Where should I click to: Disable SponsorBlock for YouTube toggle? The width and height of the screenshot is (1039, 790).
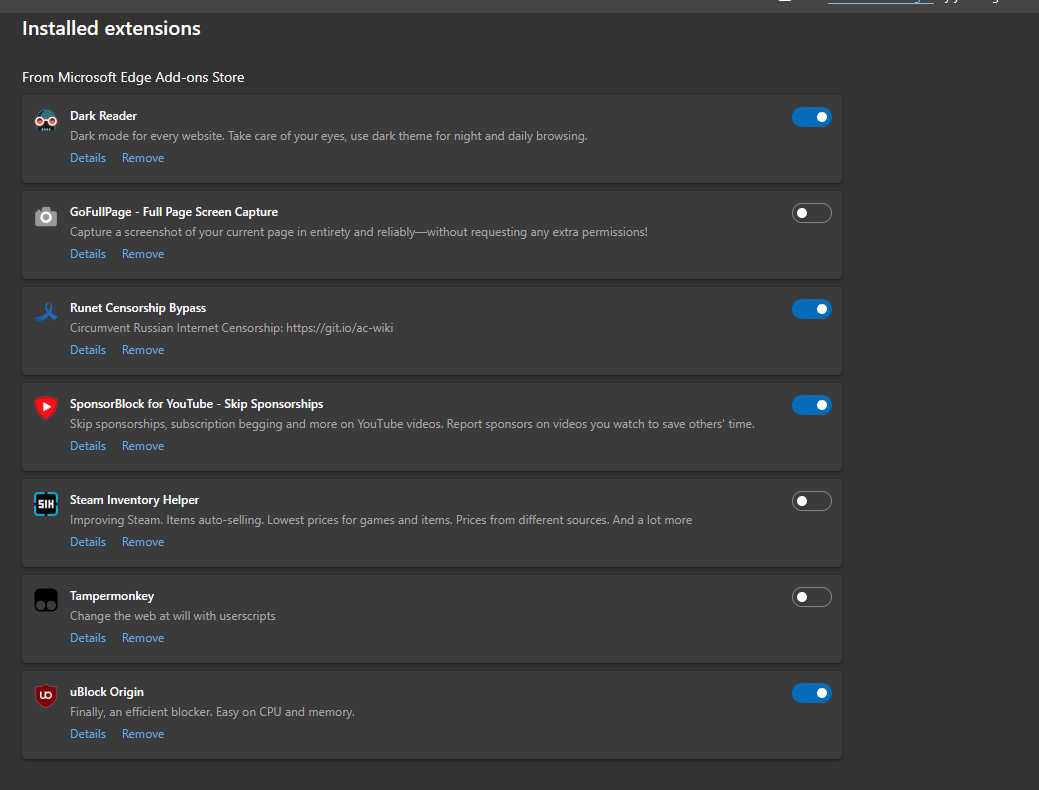[x=812, y=405]
